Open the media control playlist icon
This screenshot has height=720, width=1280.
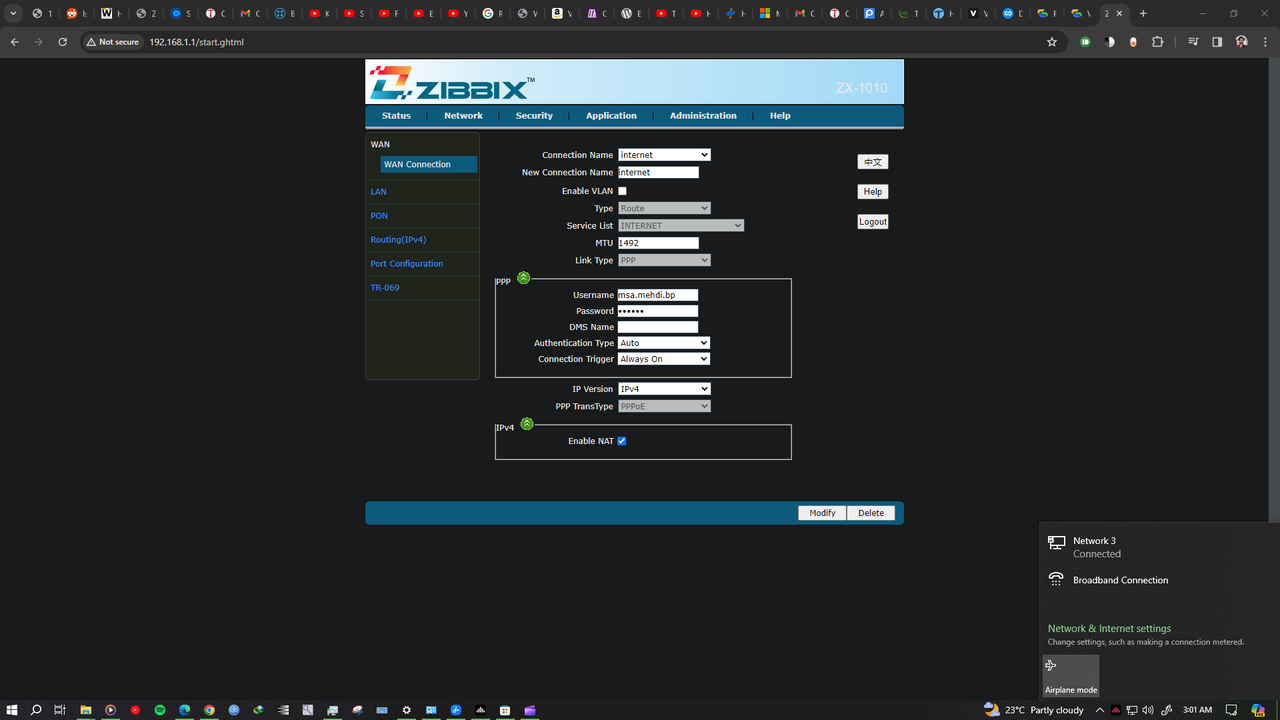[x=1193, y=42]
